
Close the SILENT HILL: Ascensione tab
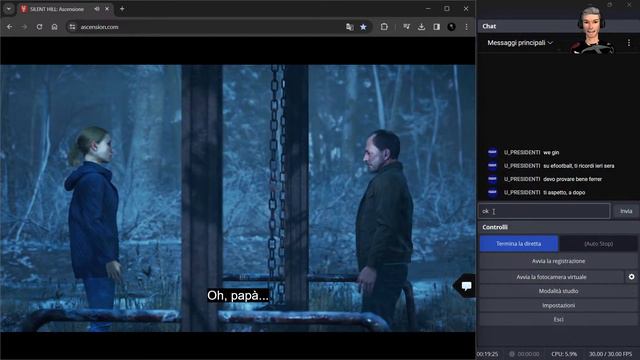[x=107, y=9]
